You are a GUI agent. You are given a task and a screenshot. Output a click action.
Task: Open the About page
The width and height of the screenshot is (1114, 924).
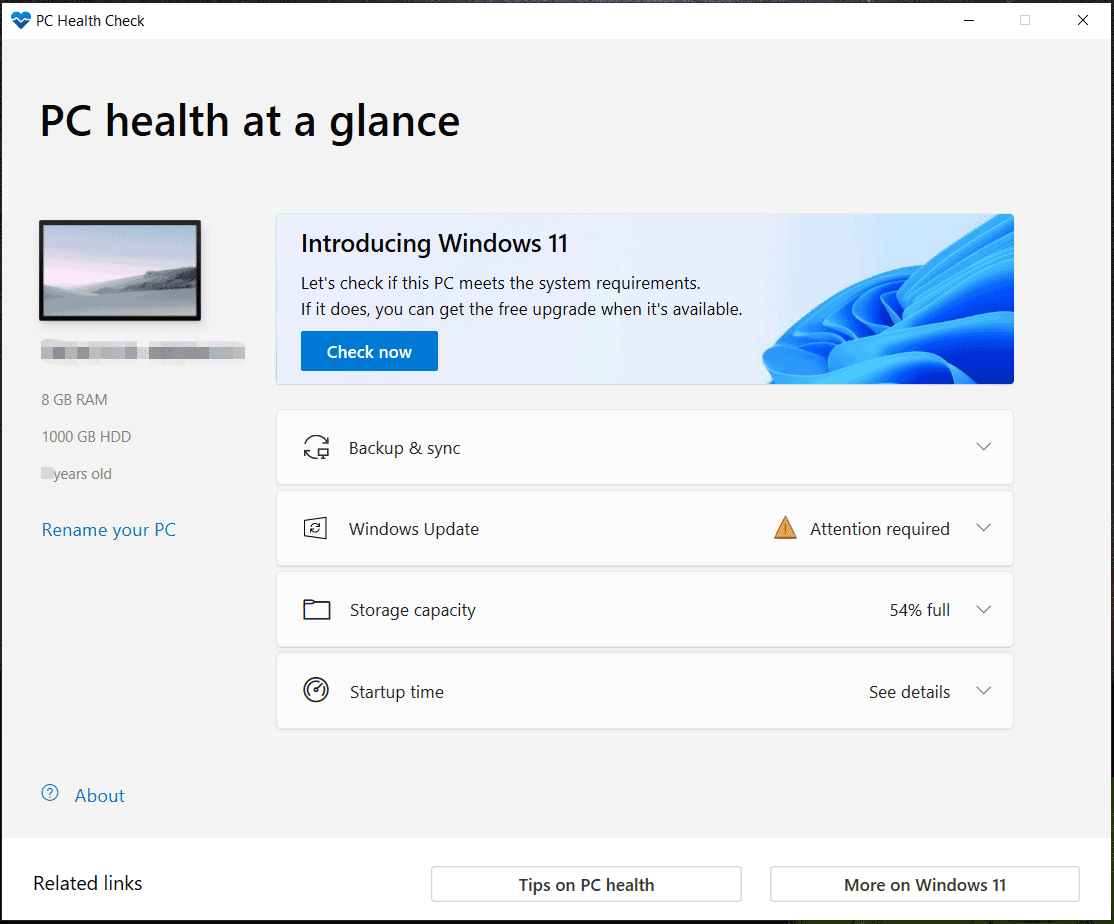pyautogui.click(x=99, y=795)
